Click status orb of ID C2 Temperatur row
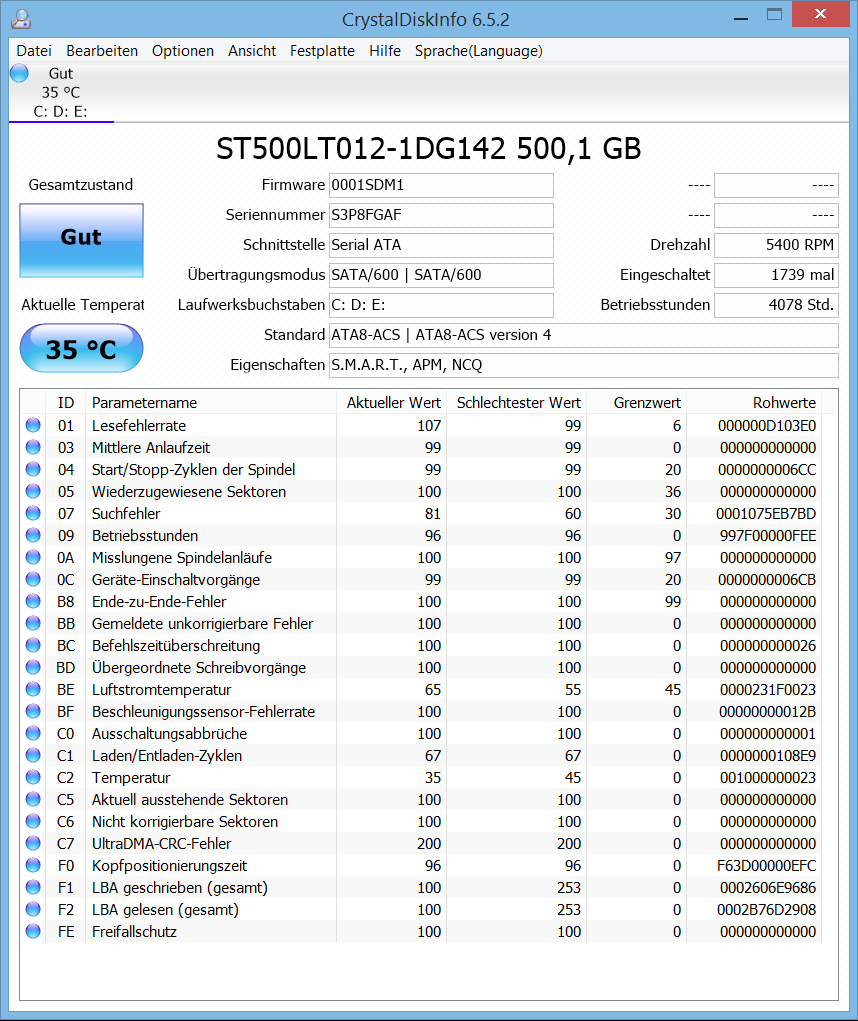Viewport: 858px width, 1021px height. tap(33, 777)
